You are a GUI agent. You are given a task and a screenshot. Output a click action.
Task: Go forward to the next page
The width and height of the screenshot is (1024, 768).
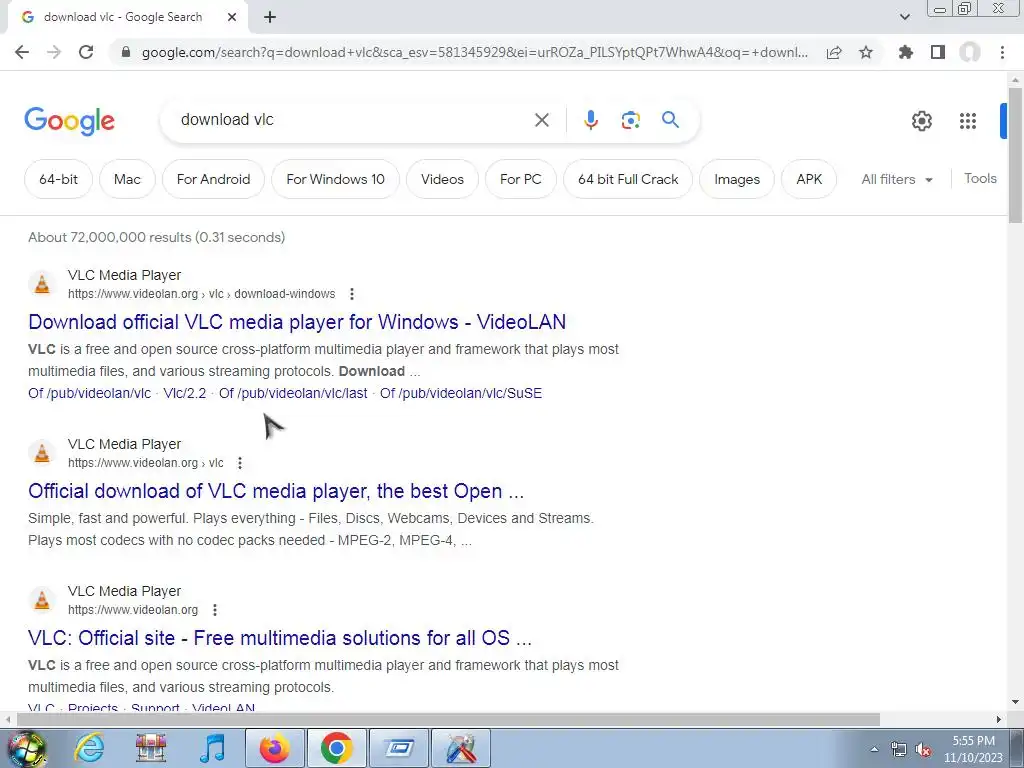pyautogui.click(x=54, y=52)
